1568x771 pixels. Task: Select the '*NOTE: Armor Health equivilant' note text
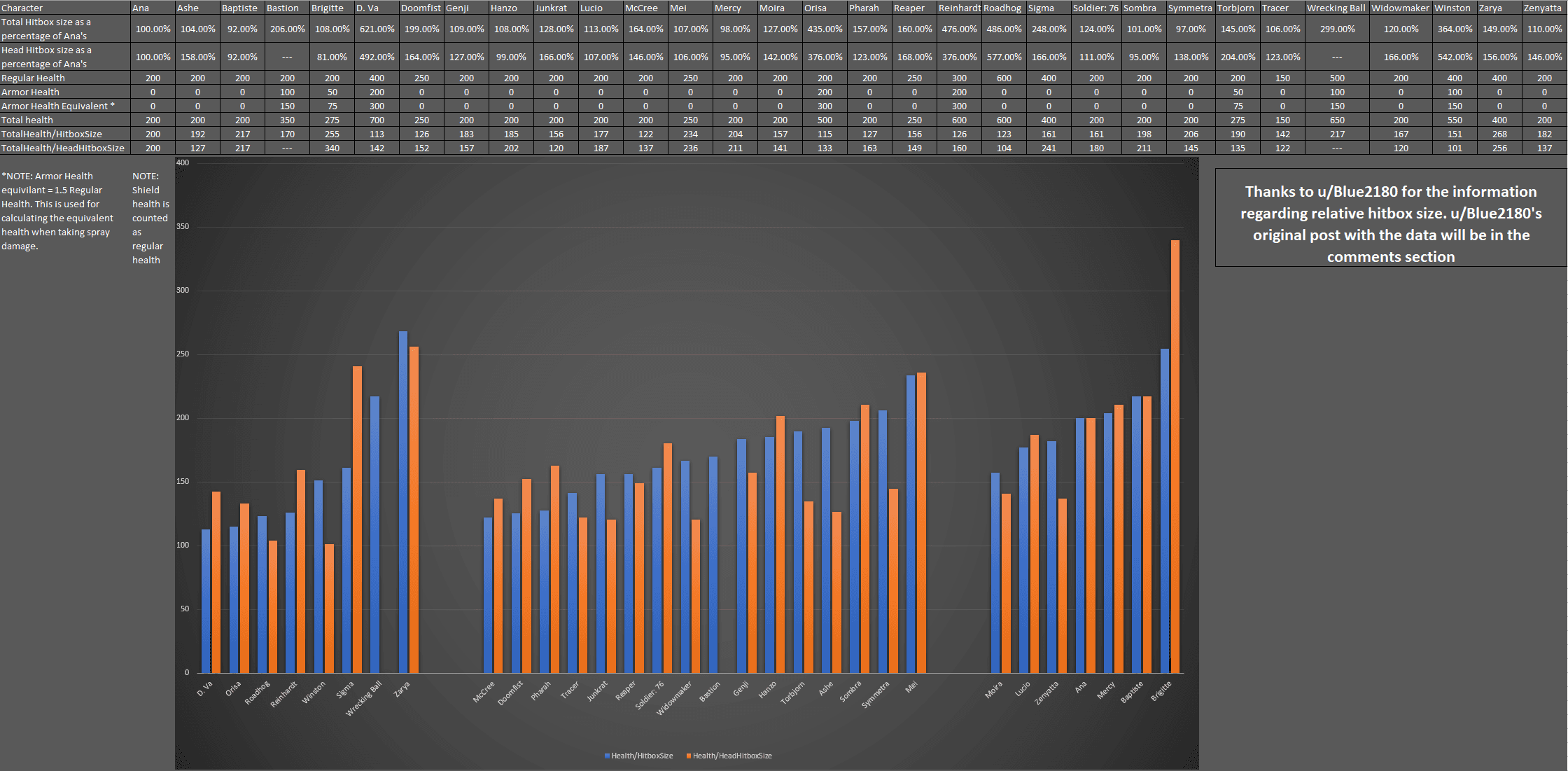pos(57,211)
